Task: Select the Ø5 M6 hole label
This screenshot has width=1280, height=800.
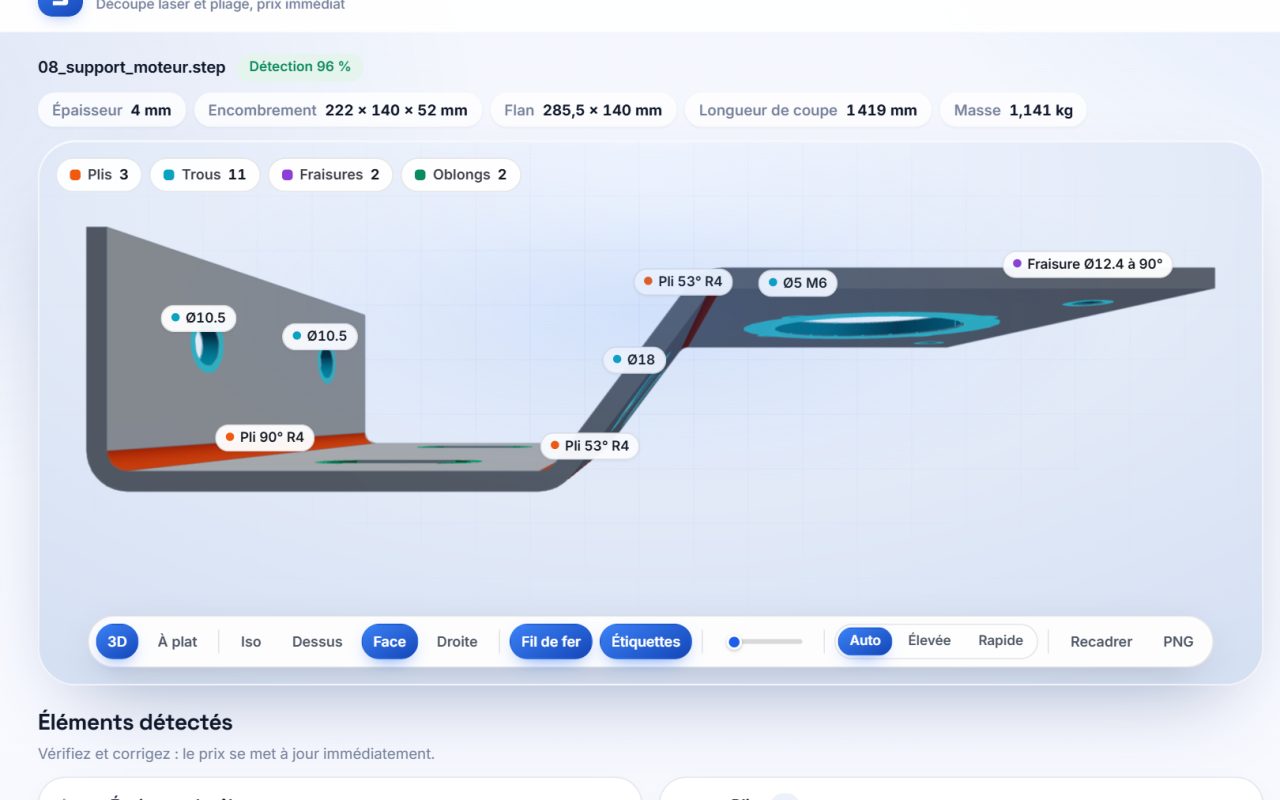Action: (x=798, y=283)
